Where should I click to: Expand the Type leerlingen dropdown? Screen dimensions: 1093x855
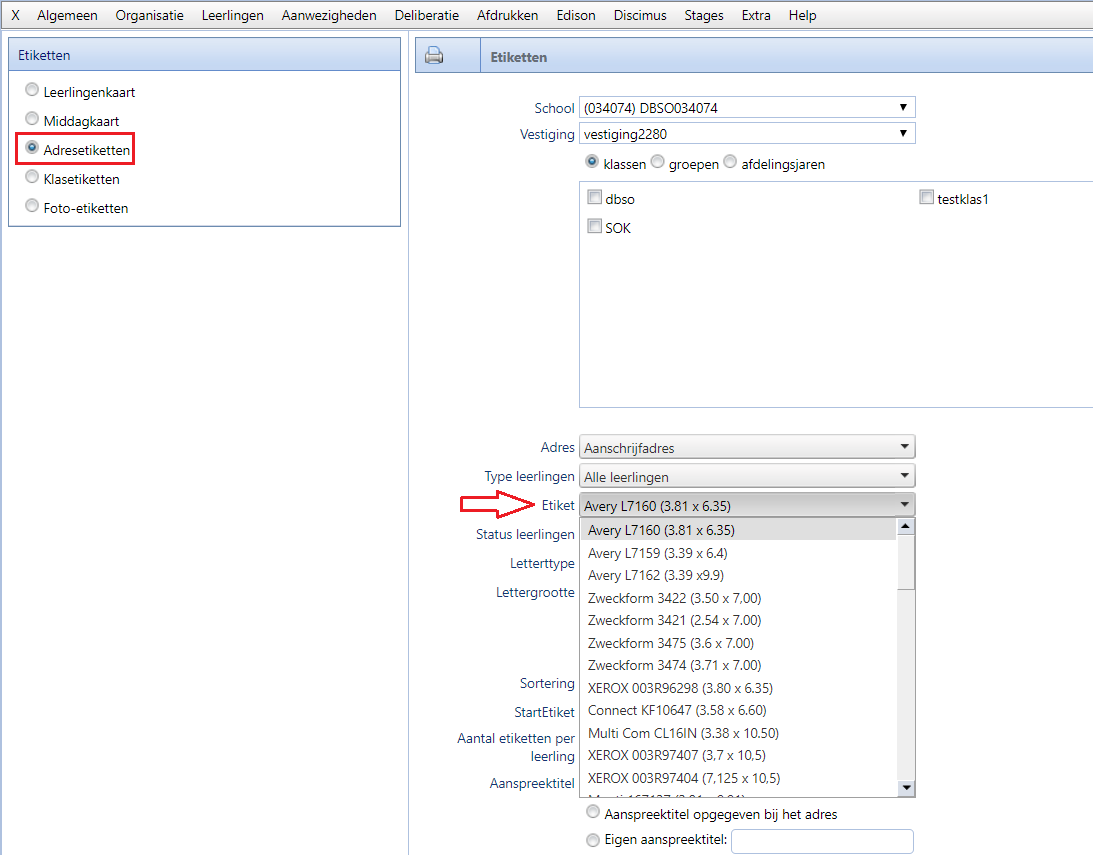coord(746,476)
